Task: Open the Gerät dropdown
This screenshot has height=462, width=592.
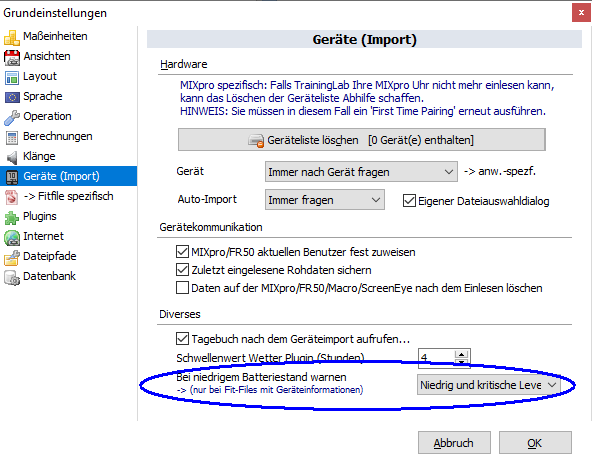Action: tap(361, 172)
